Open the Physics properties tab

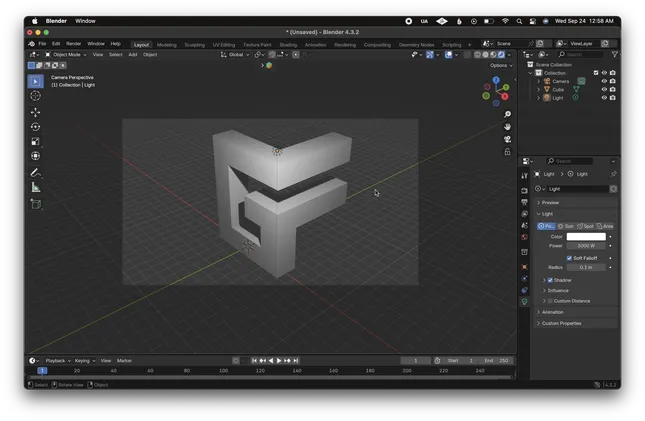pos(524,279)
